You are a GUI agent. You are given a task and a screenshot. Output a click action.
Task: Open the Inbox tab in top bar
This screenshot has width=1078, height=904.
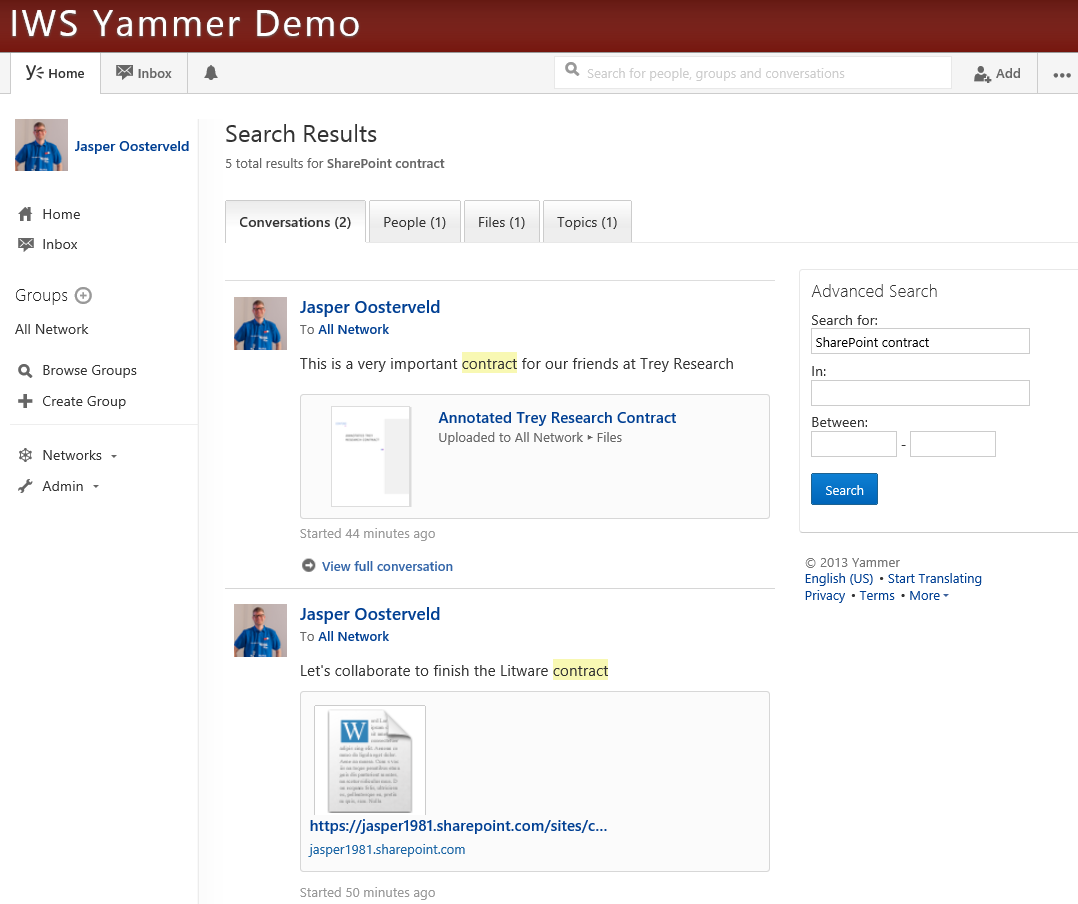click(x=144, y=73)
